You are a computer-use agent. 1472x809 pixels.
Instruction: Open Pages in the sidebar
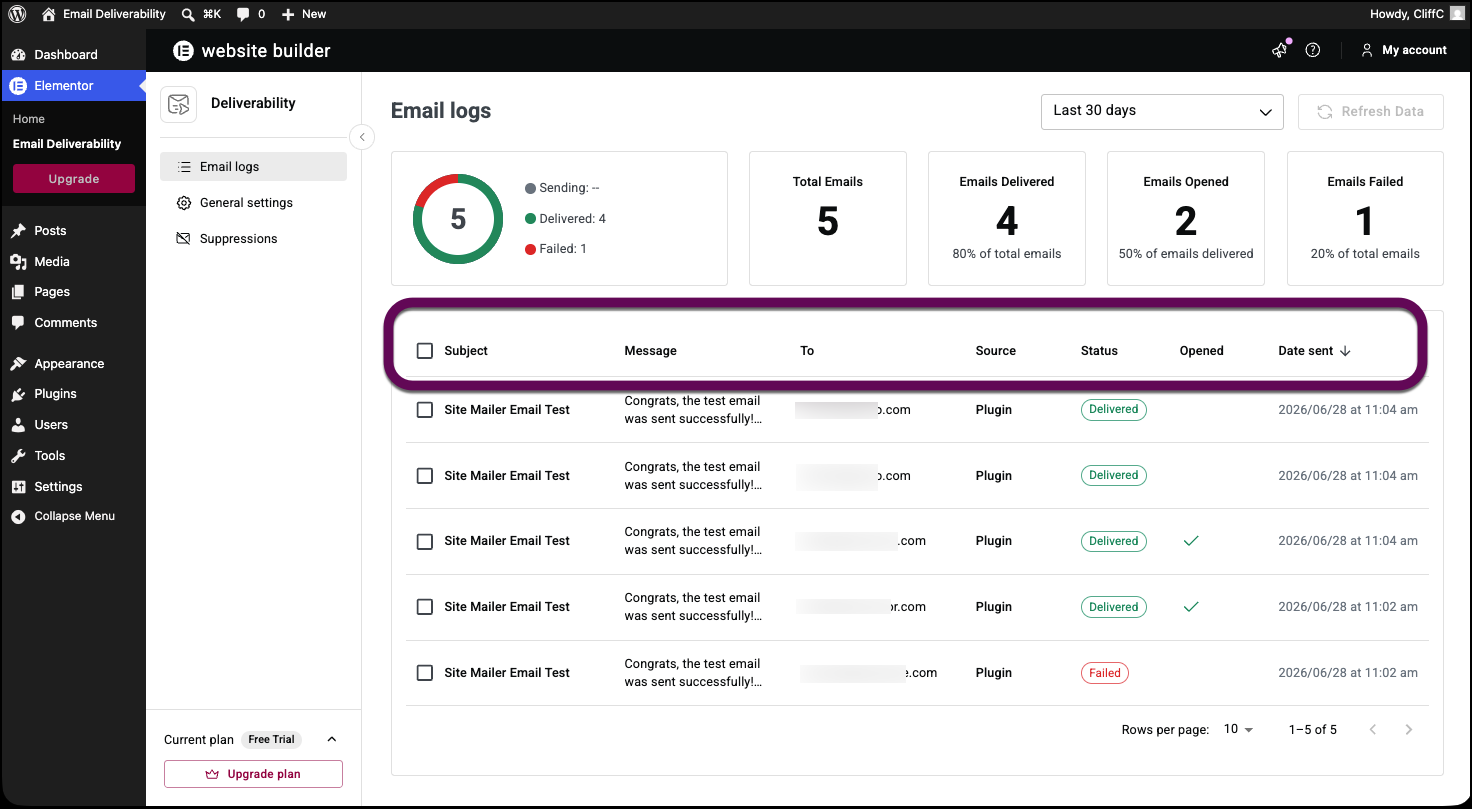pyautogui.click(x=73, y=292)
